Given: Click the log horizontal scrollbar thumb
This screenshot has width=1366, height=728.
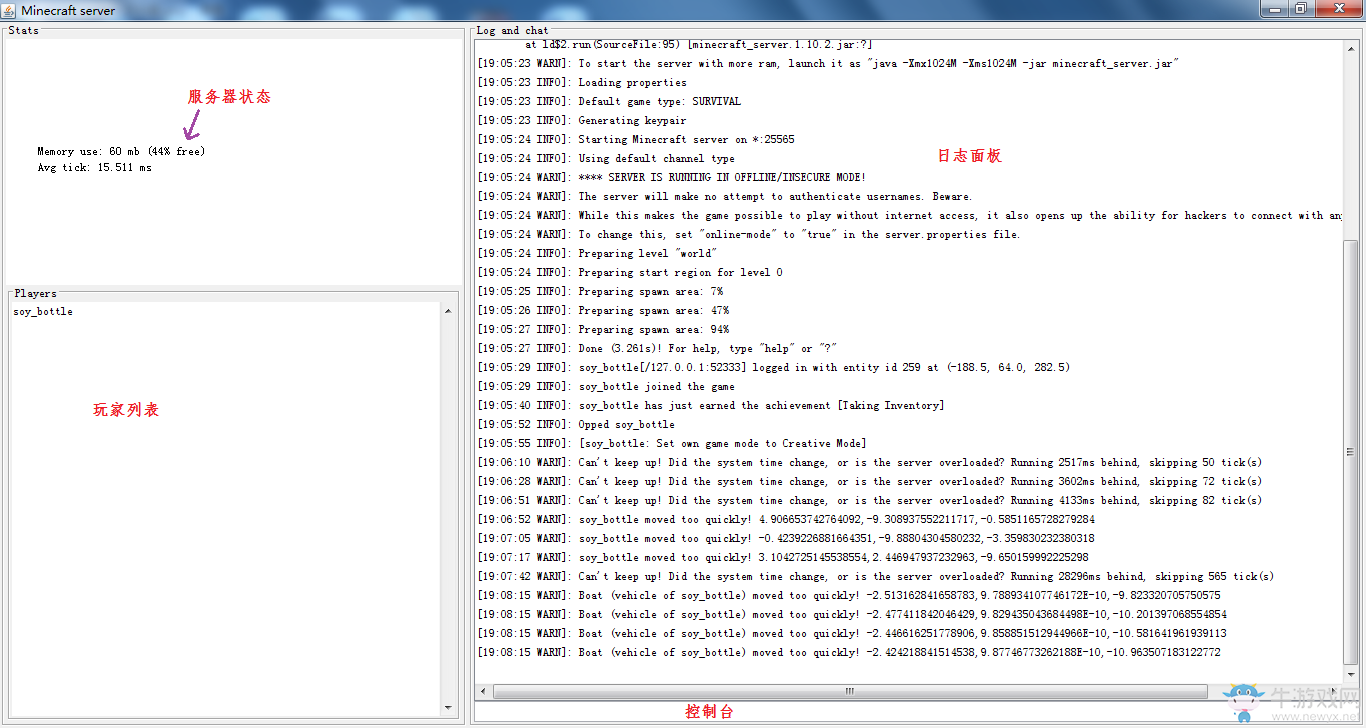Looking at the screenshot, I should [850, 691].
